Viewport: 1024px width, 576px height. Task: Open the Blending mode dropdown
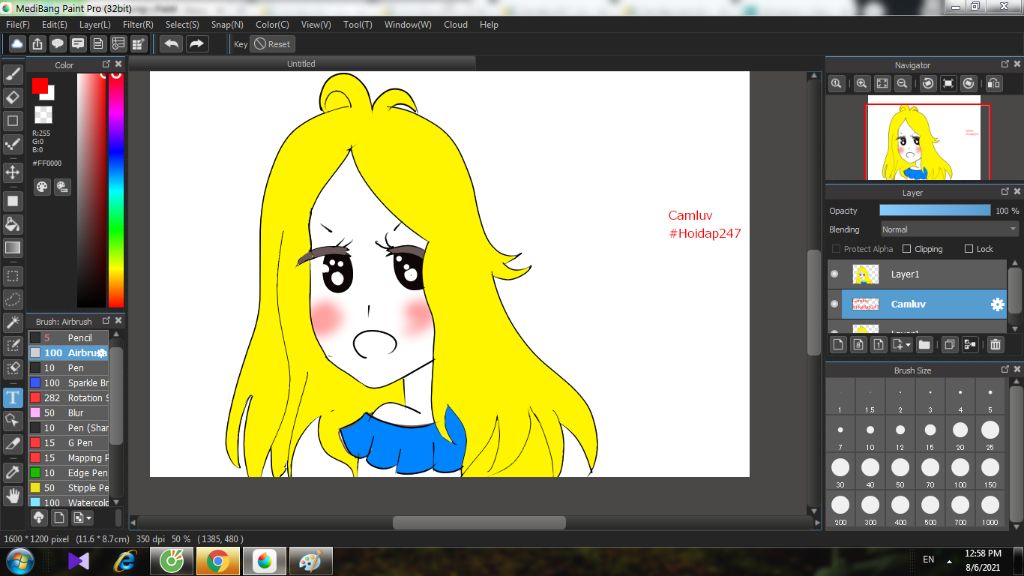(x=949, y=229)
